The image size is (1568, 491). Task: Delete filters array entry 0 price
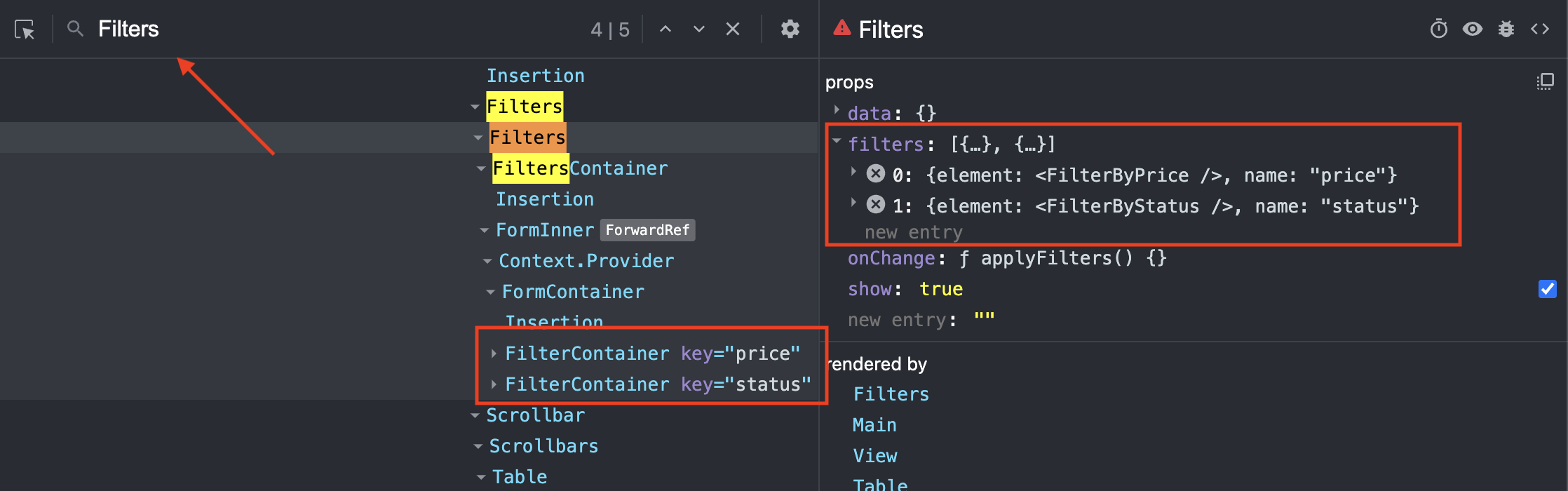click(x=875, y=173)
